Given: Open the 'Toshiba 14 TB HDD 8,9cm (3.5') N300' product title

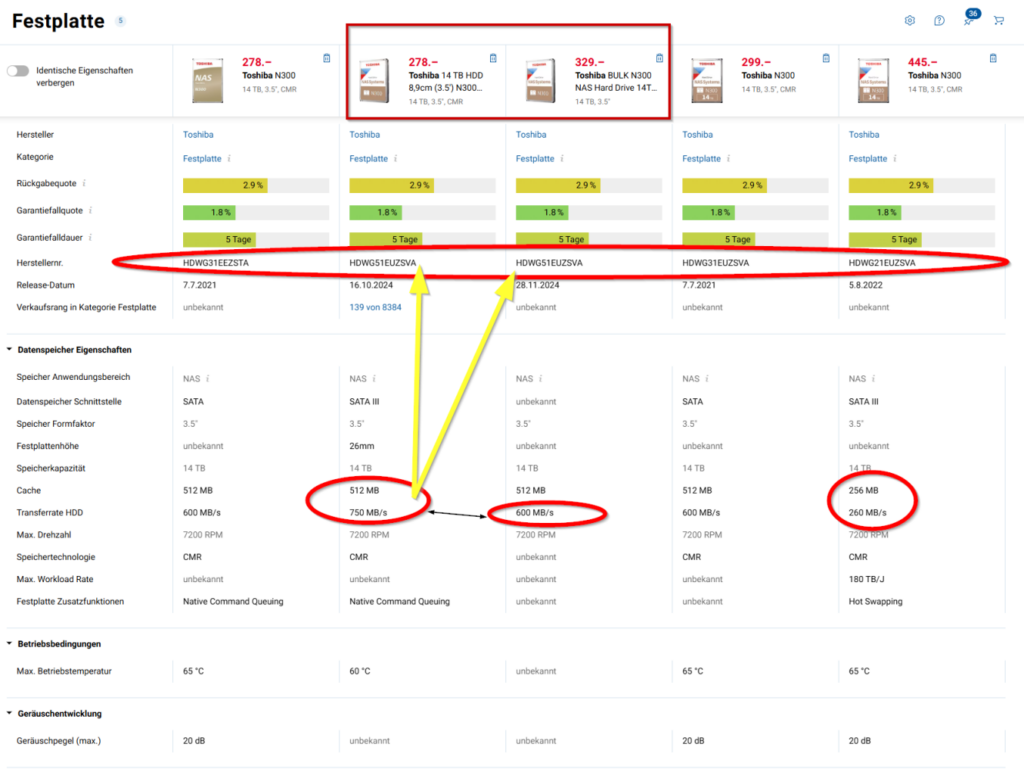Looking at the screenshot, I should point(446,82).
